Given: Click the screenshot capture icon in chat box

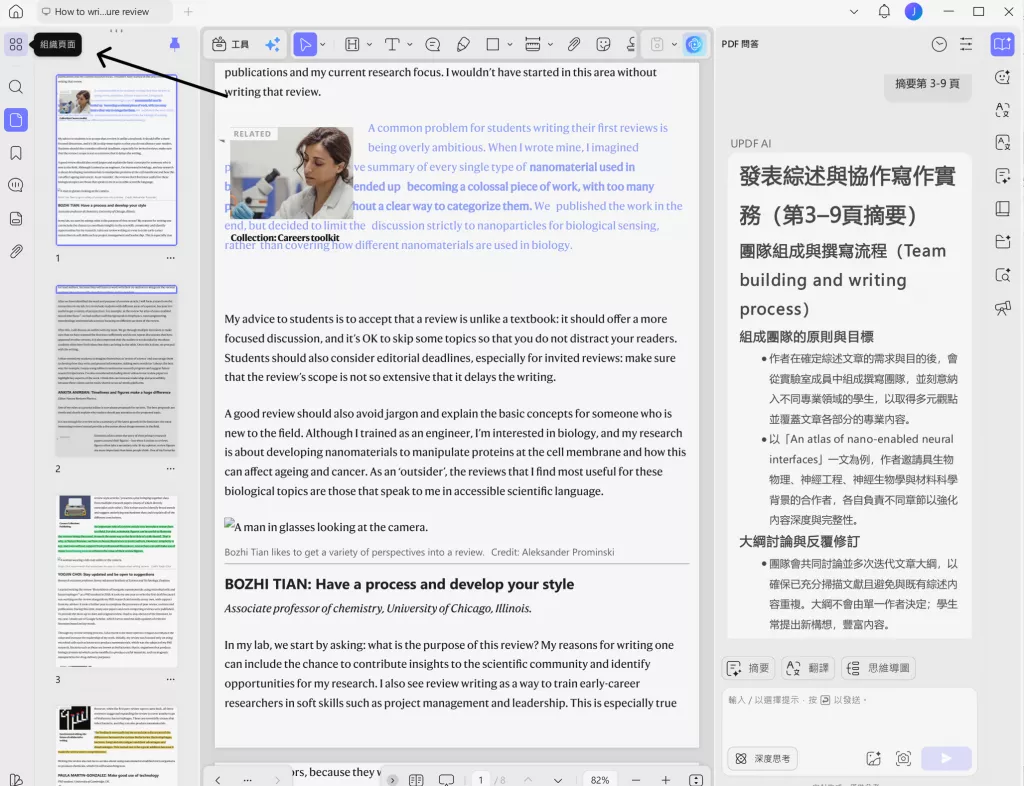Looking at the screenshot, I should [x=903, y=759].
